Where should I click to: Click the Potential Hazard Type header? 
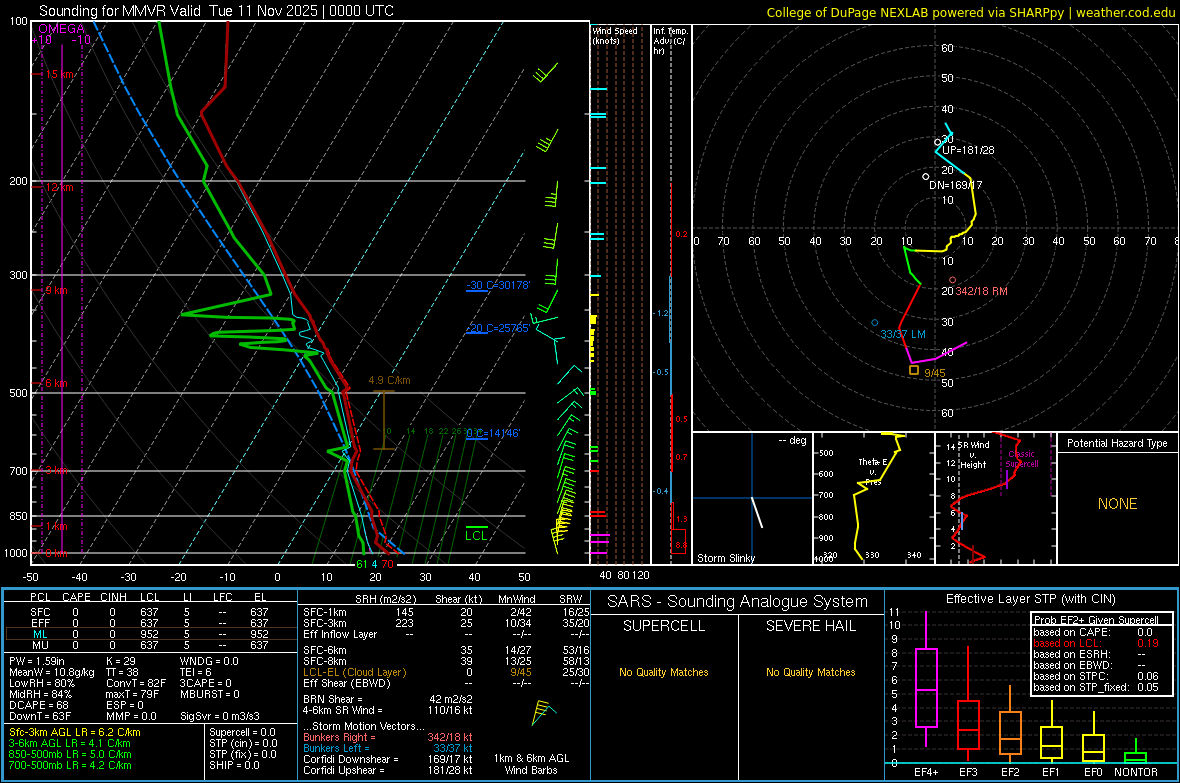[x=1117, y=443]
